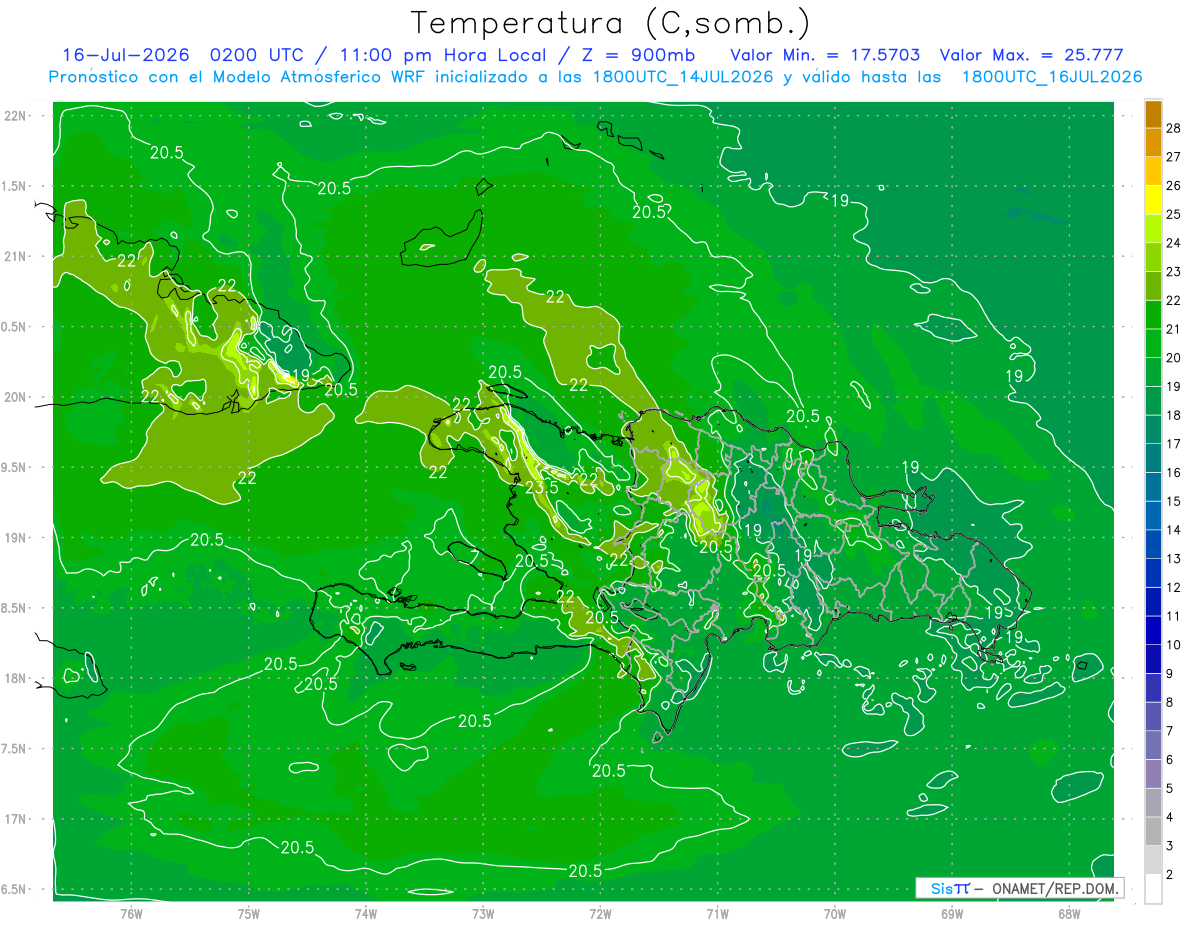
Task: Click the '1800UTC_16JUL2026' valid-until timestamp
Action: pyautogui.click(x=1051, y=77)
